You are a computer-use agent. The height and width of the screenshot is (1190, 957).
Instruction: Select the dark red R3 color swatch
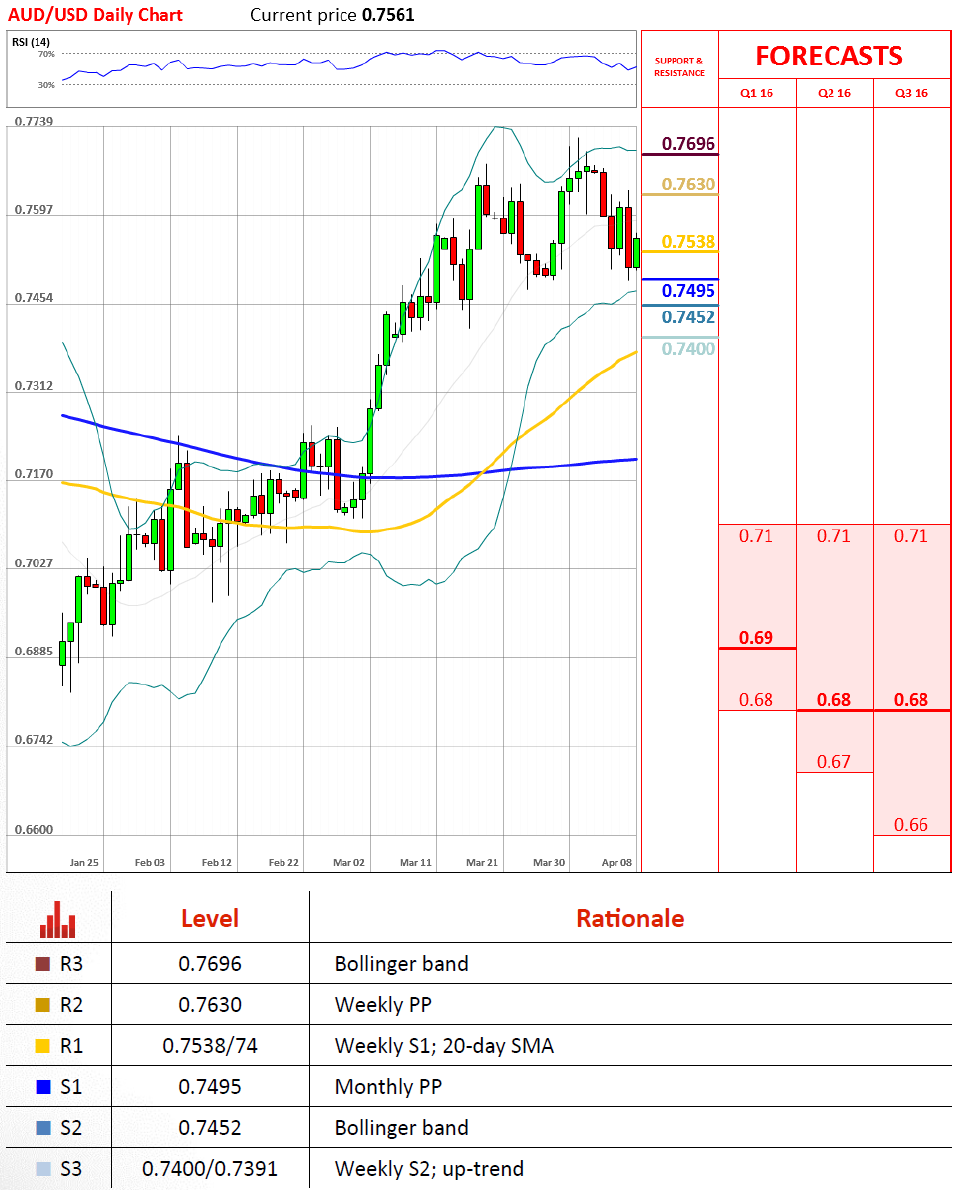click(x=42, y=964)
